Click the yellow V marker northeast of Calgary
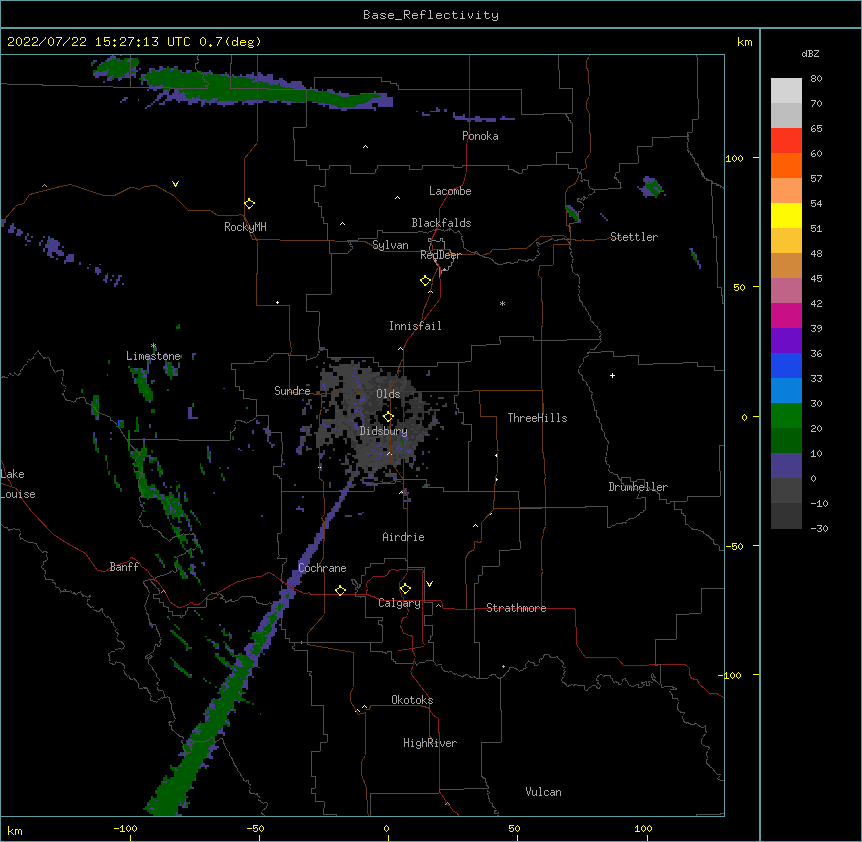 (429, 584)
